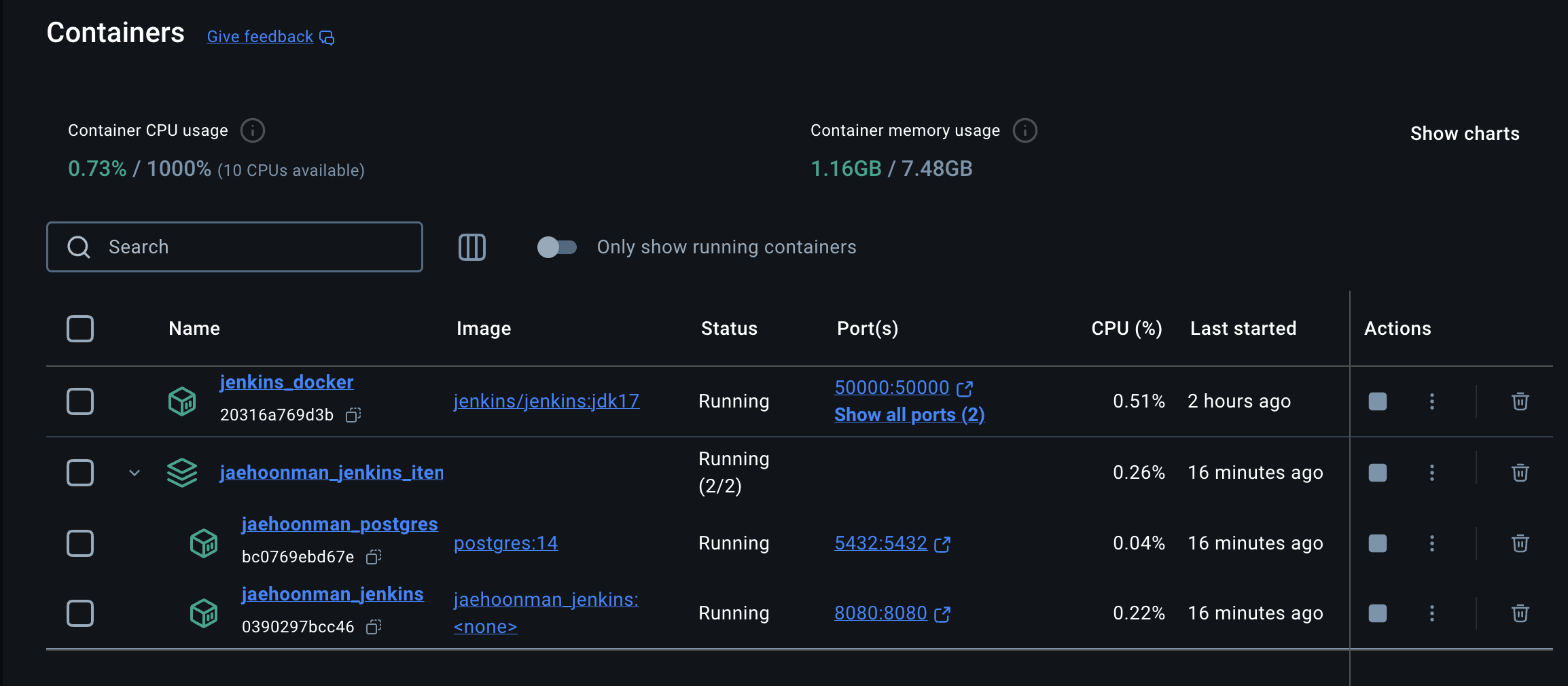This screenshot has height=686, width=1568.
Task: Open the jaehoonman_jenkins container name link
Action: point(333,594)
